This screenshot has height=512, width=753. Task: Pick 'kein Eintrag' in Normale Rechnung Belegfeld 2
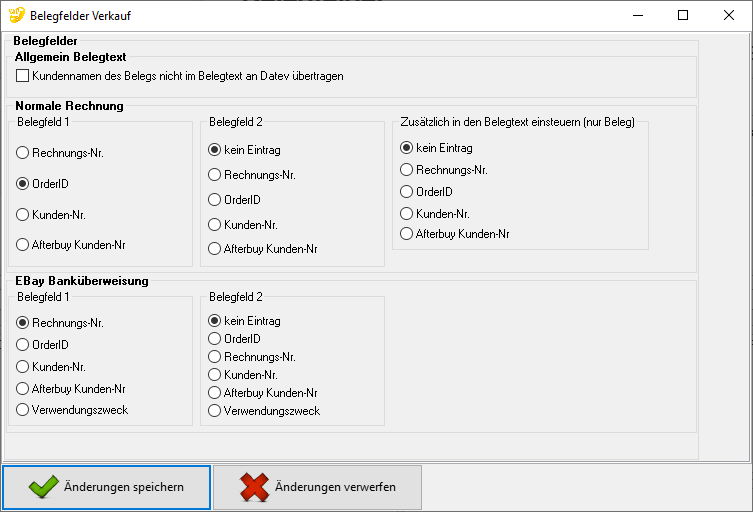pos(215,150)
